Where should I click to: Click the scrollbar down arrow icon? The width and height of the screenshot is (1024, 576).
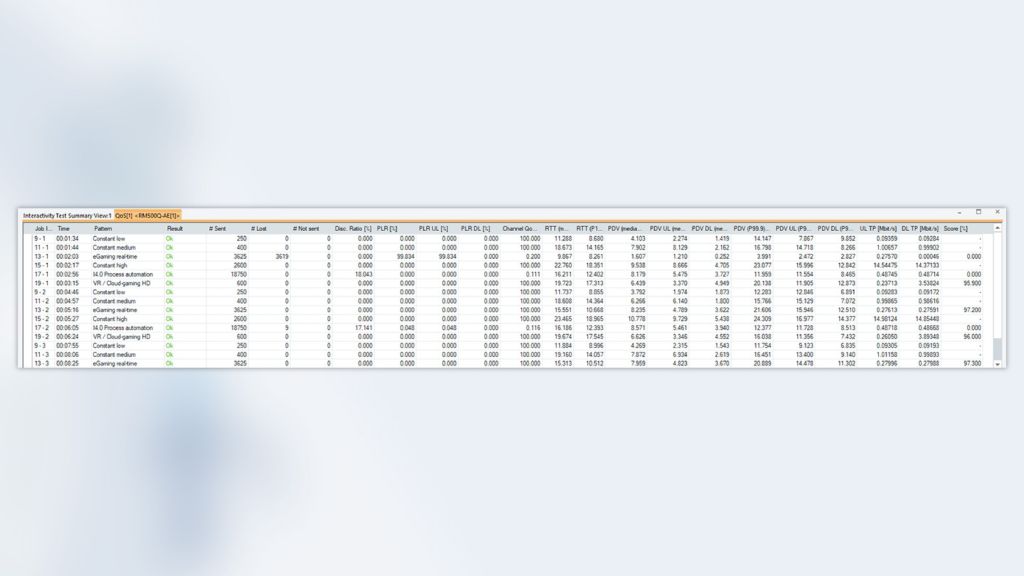[997, 363]
